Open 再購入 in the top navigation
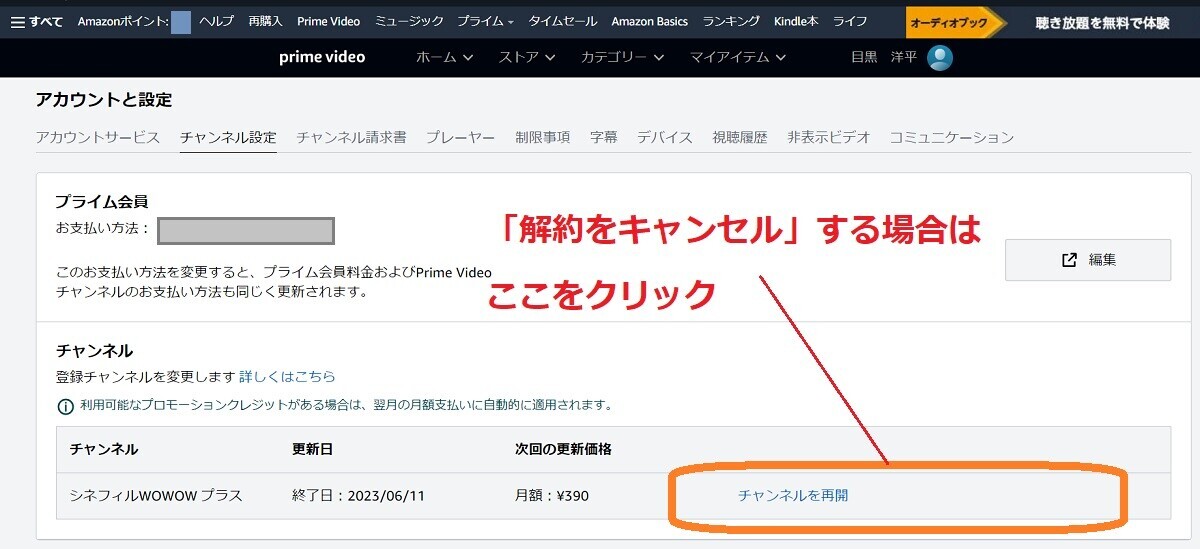 point(265,21)
